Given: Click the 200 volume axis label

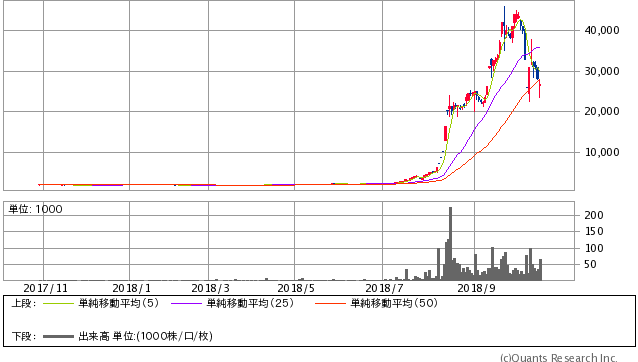Looking at the screenshot, I should point(594,215).
